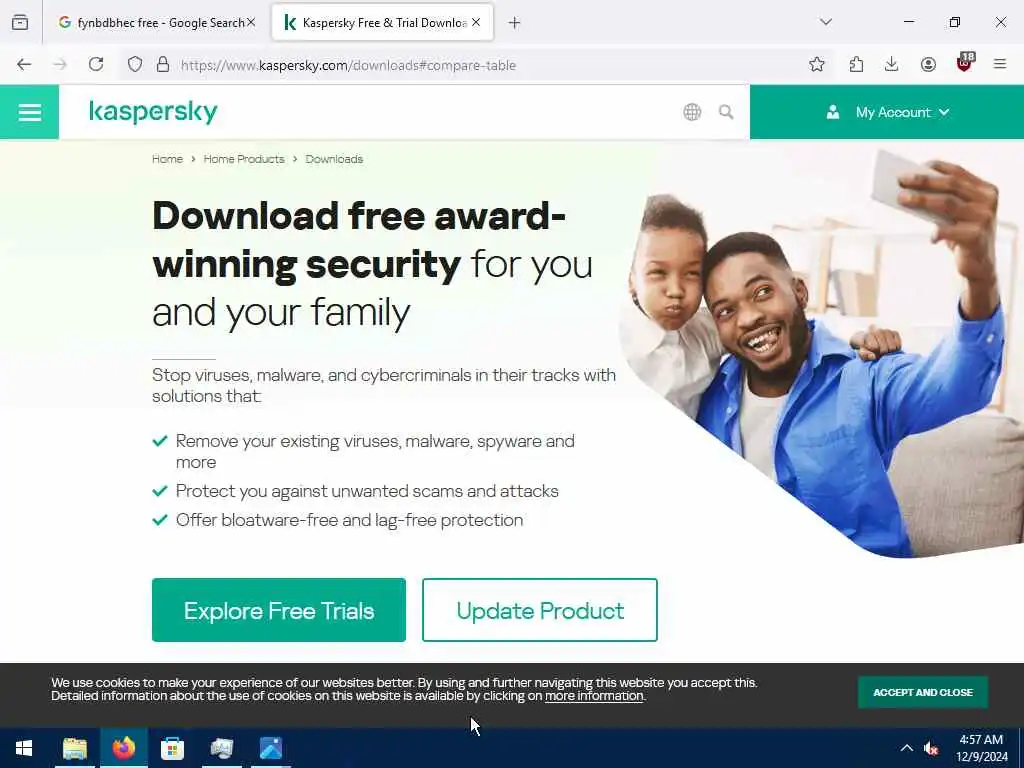Open the Firefox account icon

pyautogui.click(x=928, y=64)
